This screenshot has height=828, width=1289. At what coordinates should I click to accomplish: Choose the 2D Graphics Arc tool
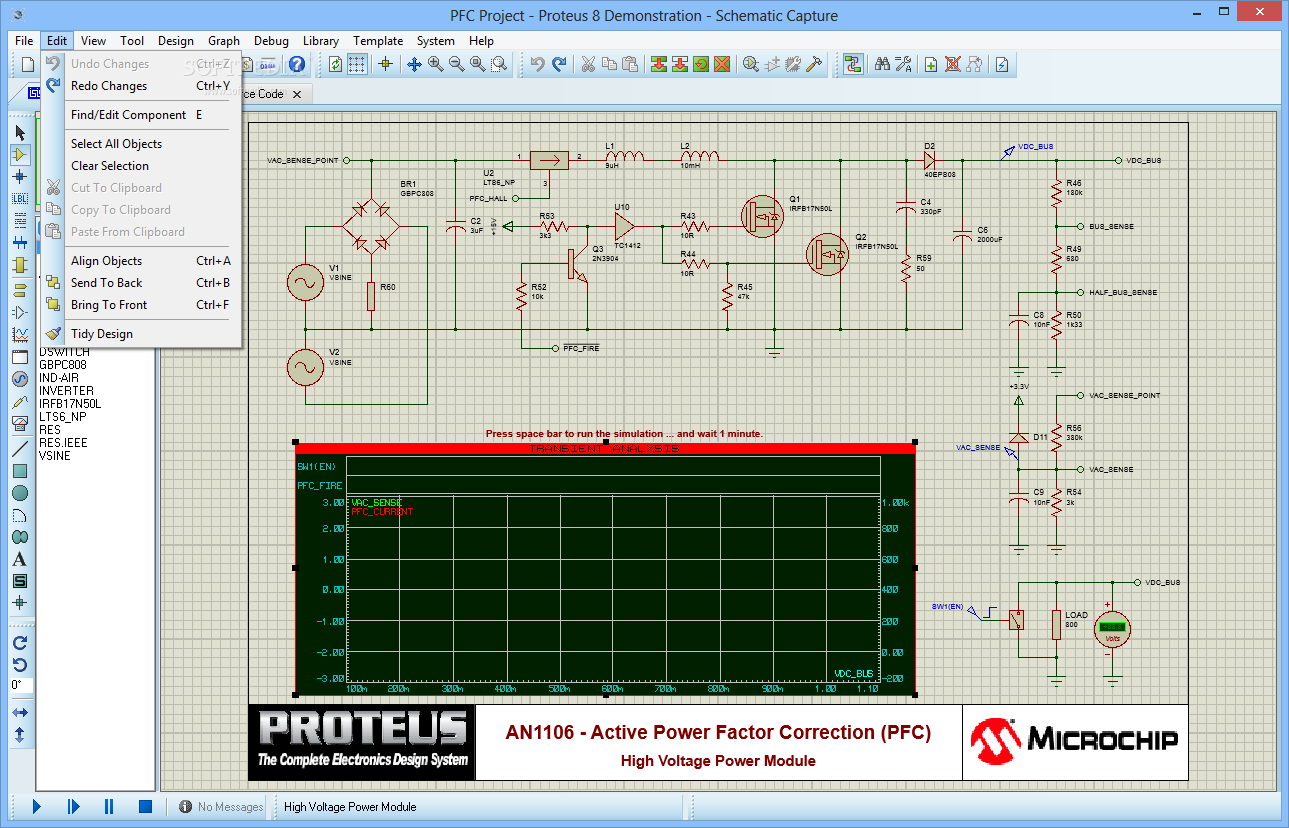[x=20, y=515]
